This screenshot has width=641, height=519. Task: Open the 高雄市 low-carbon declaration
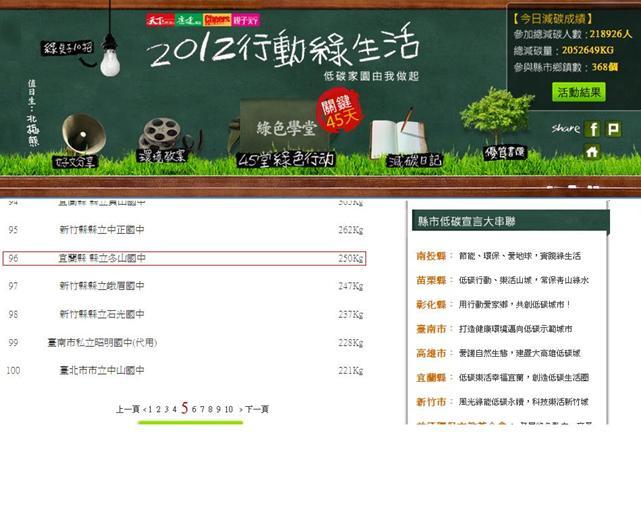click(432, 353)
